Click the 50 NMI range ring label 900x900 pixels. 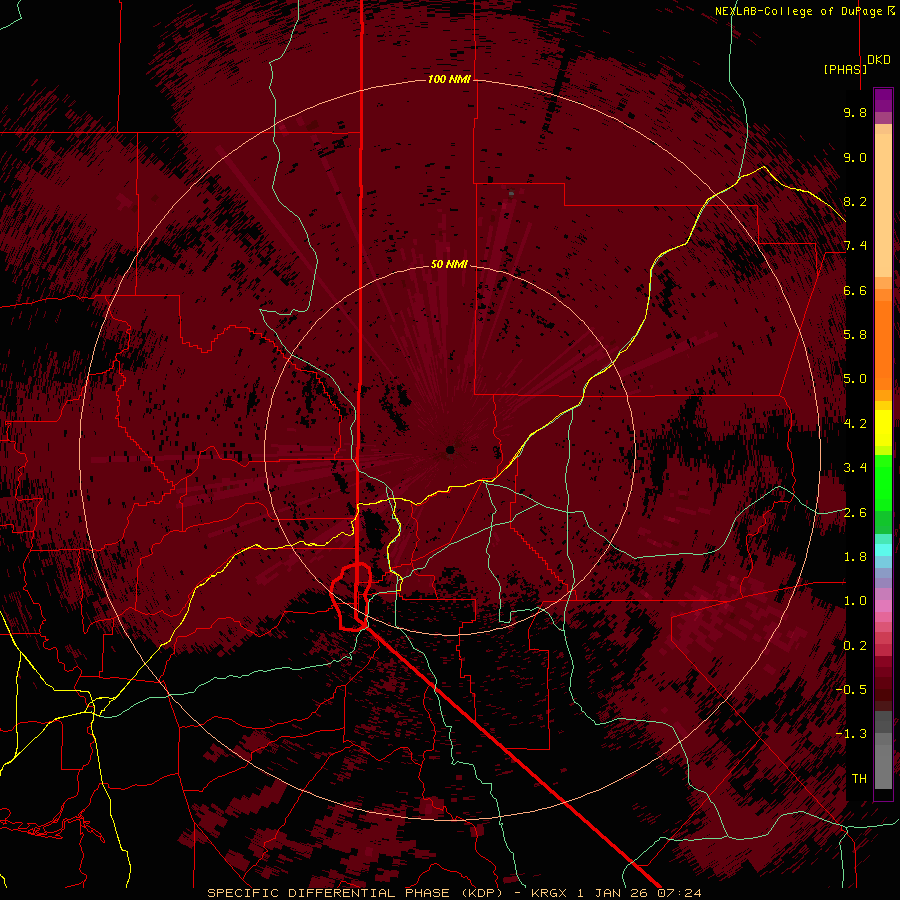point(449,264)
